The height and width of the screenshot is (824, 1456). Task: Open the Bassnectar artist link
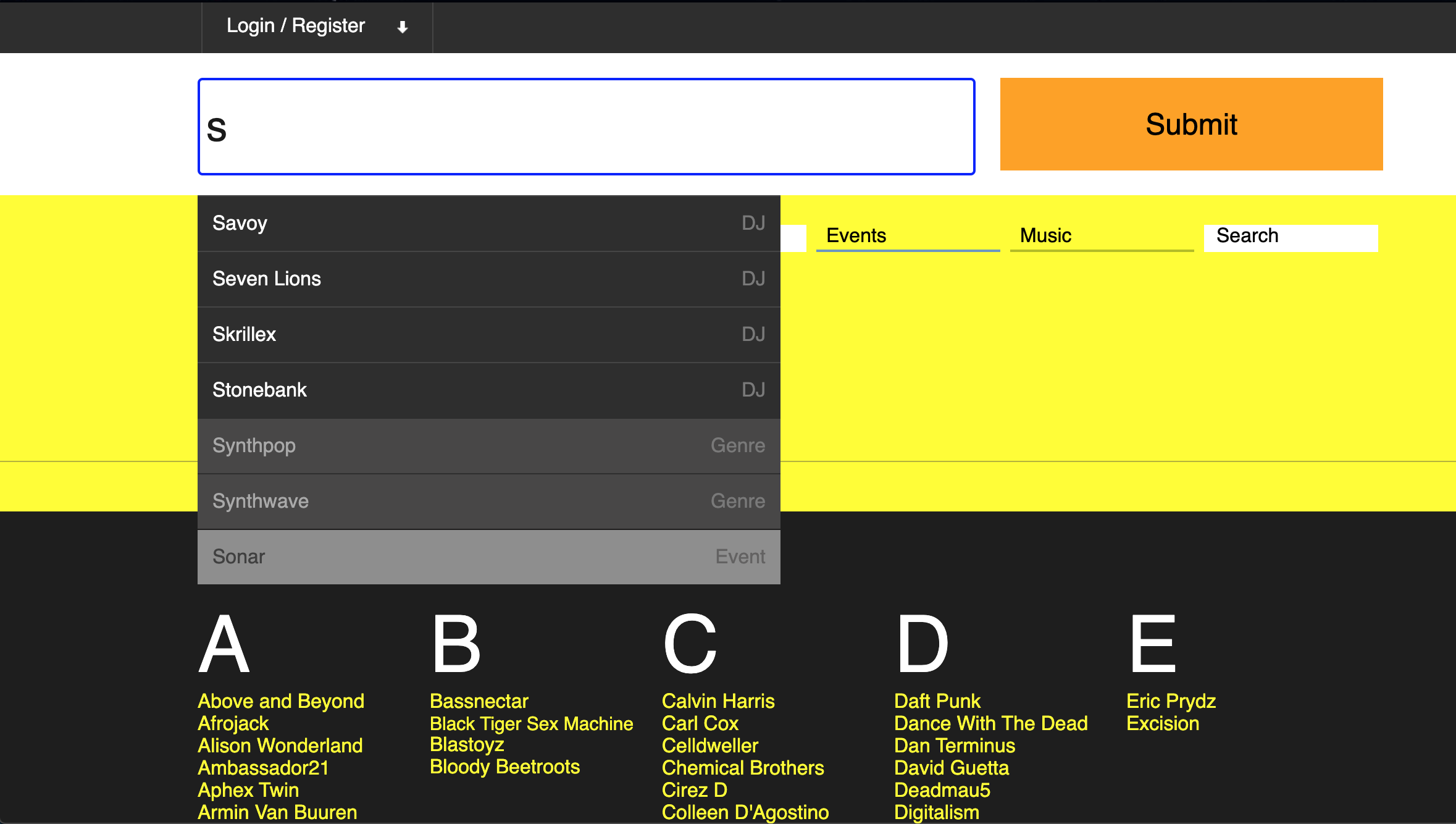(479, 701)
